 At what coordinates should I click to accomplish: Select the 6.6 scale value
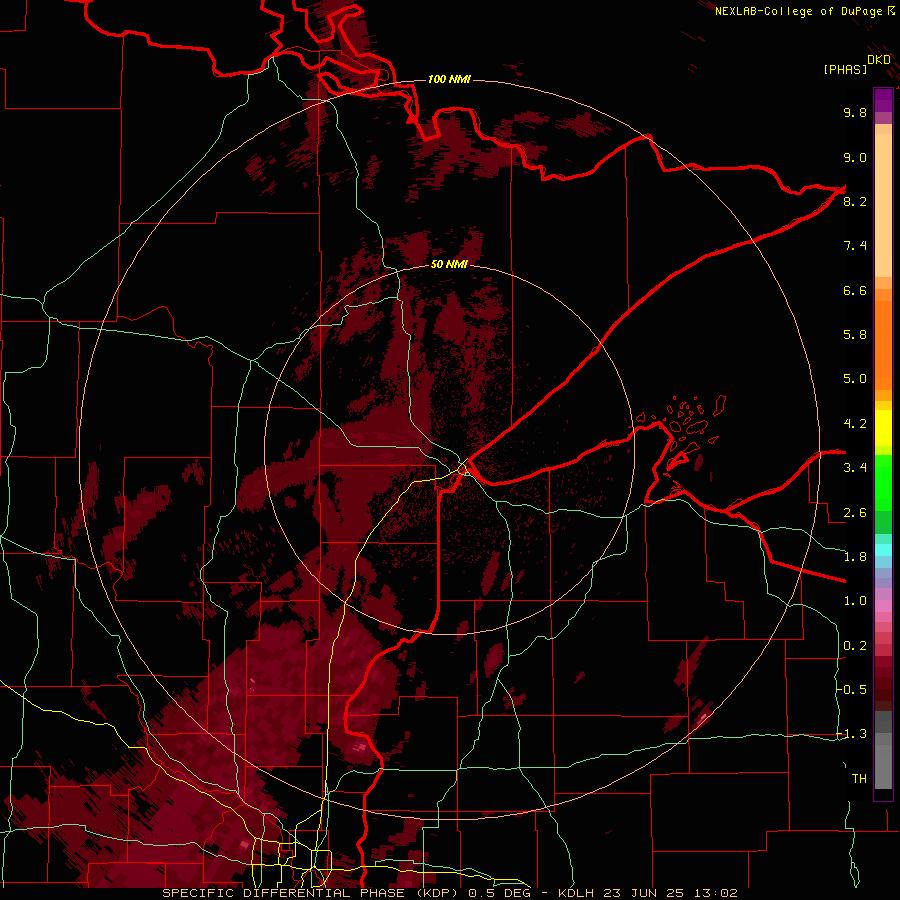(855, 290)
